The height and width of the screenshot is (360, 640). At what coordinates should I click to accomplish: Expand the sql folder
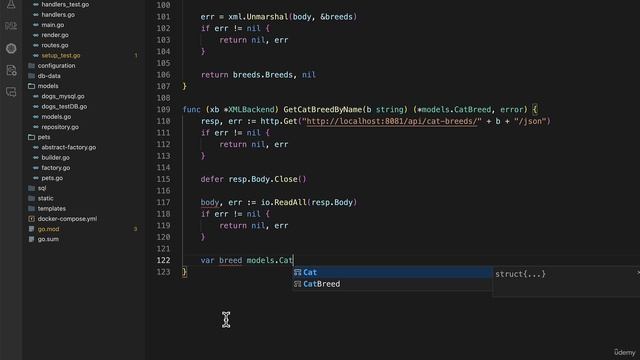42,188
